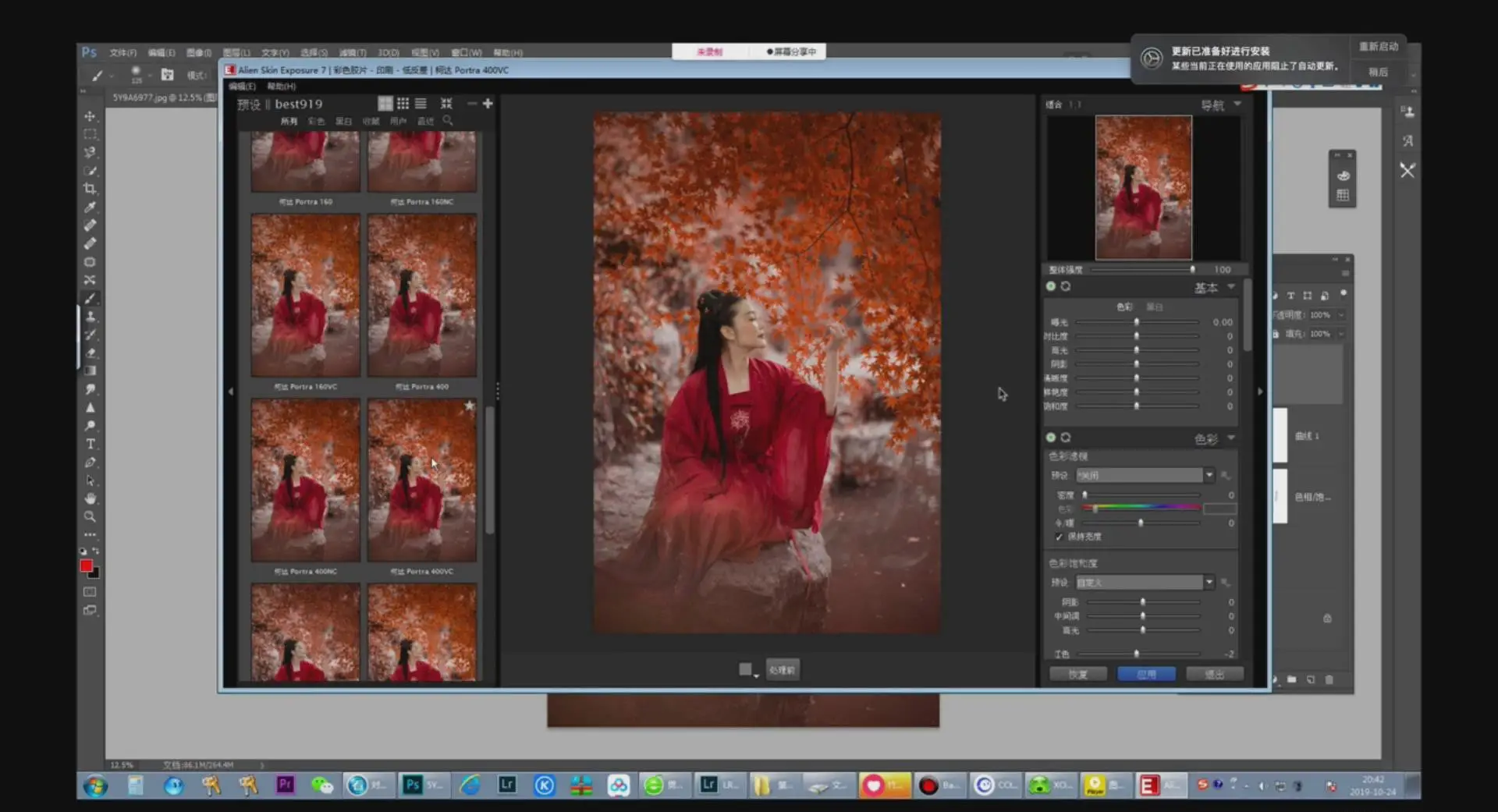Collapse right panel via edge arrow
The image size is (1498, 812).
coord(1260,392)
